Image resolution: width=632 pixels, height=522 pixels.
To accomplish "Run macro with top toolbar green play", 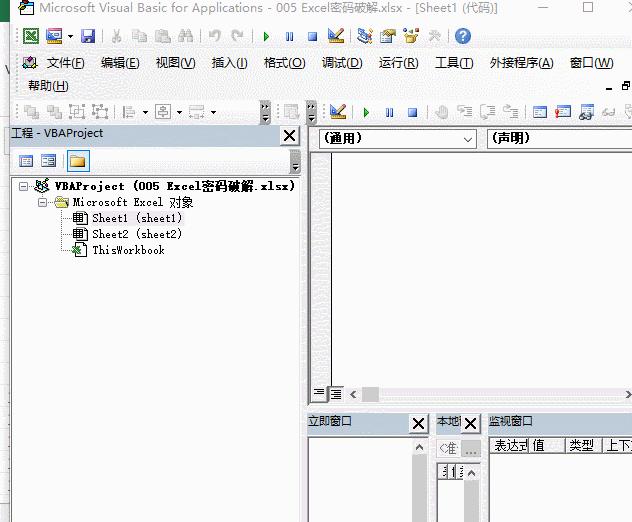I will pos(266,37).
